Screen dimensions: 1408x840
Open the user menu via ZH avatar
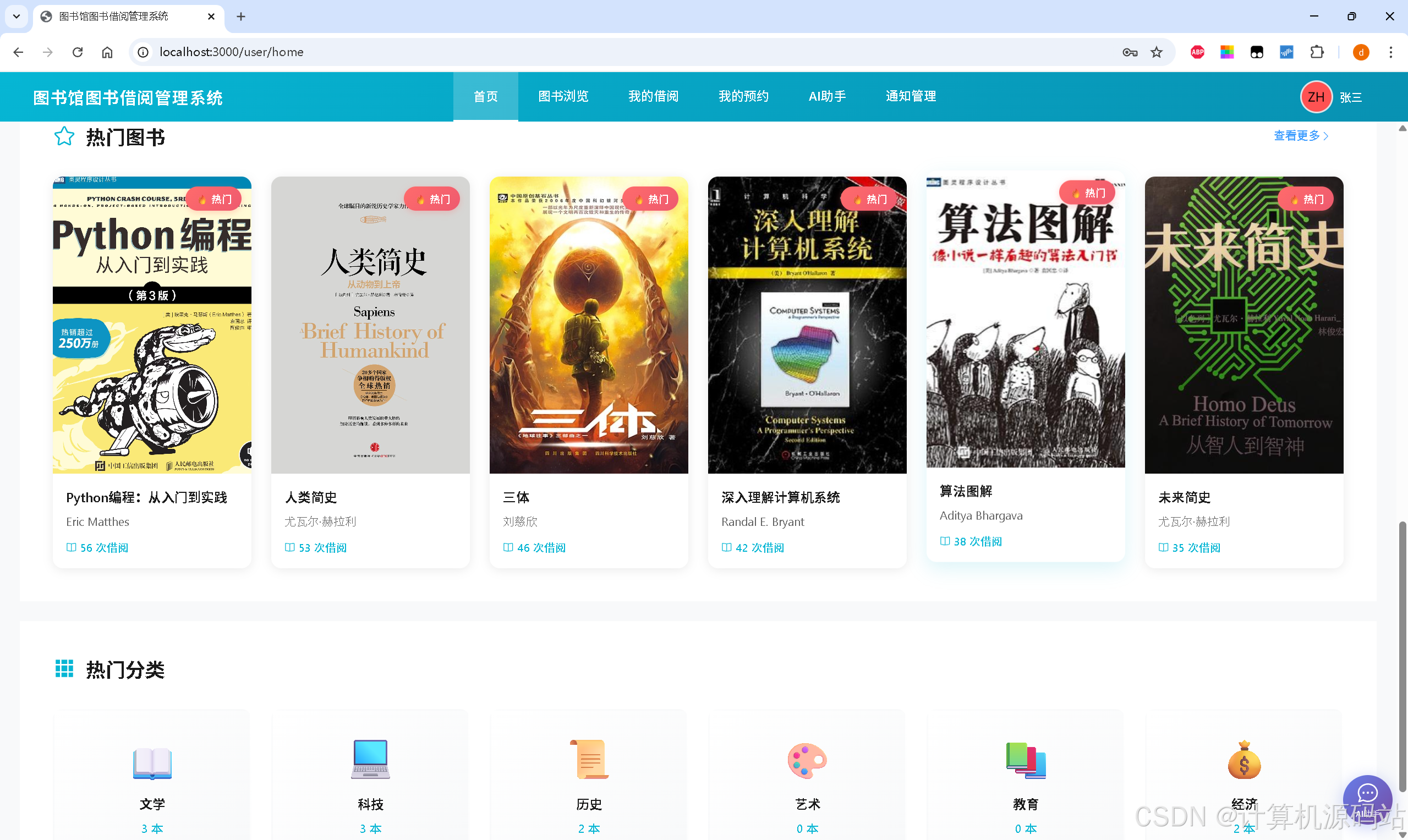coord(1316,96)
